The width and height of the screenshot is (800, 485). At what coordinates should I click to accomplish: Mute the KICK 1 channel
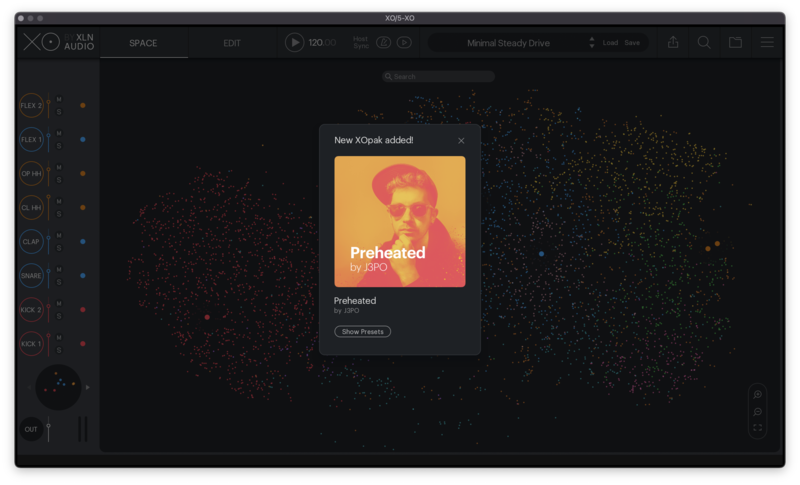pos(59,338)
